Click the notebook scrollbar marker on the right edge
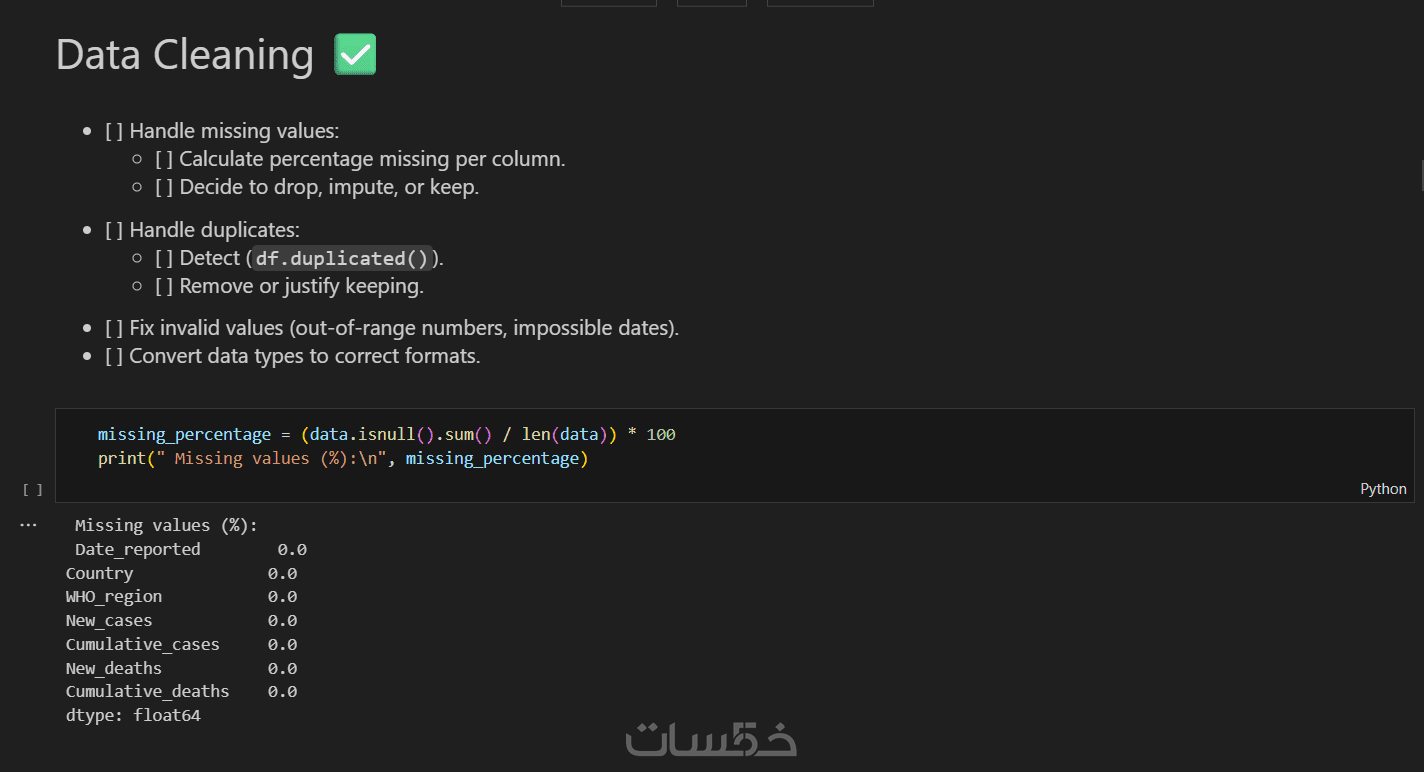Viewport: 1424px width, 772px height. point(1421,176)
